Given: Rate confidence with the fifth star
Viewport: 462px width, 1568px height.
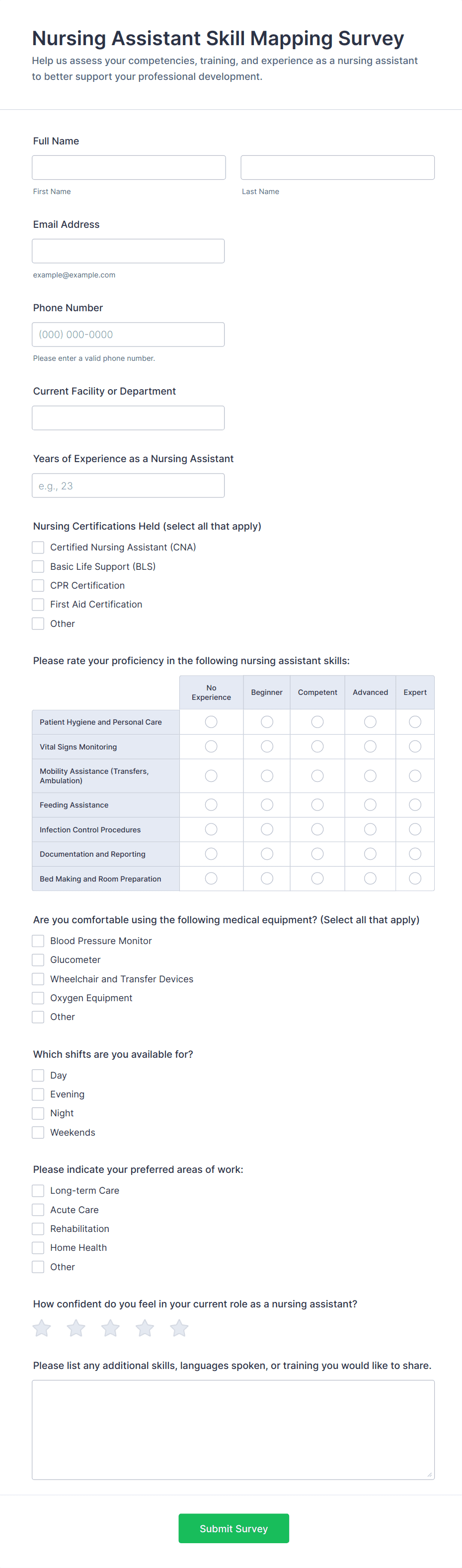Looking at the screenshot, I should (179, 1328).
